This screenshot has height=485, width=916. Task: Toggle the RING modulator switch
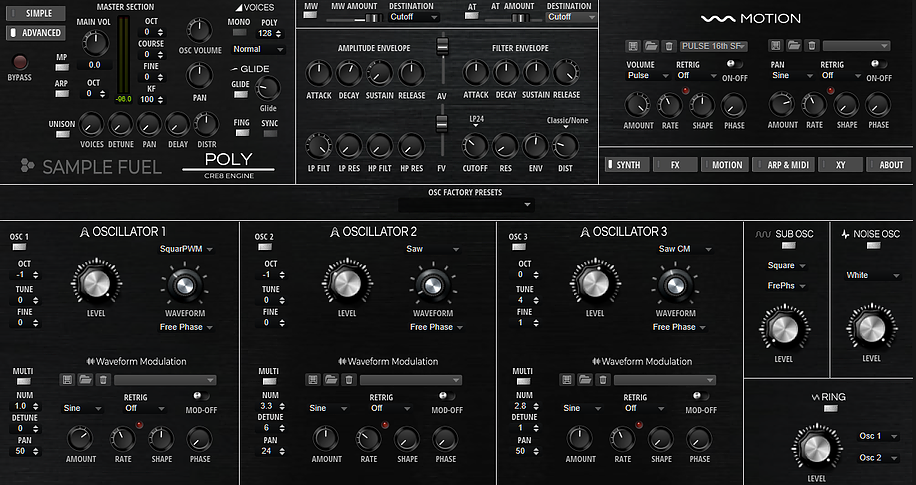pyautogui.click(x=830, y=408)
